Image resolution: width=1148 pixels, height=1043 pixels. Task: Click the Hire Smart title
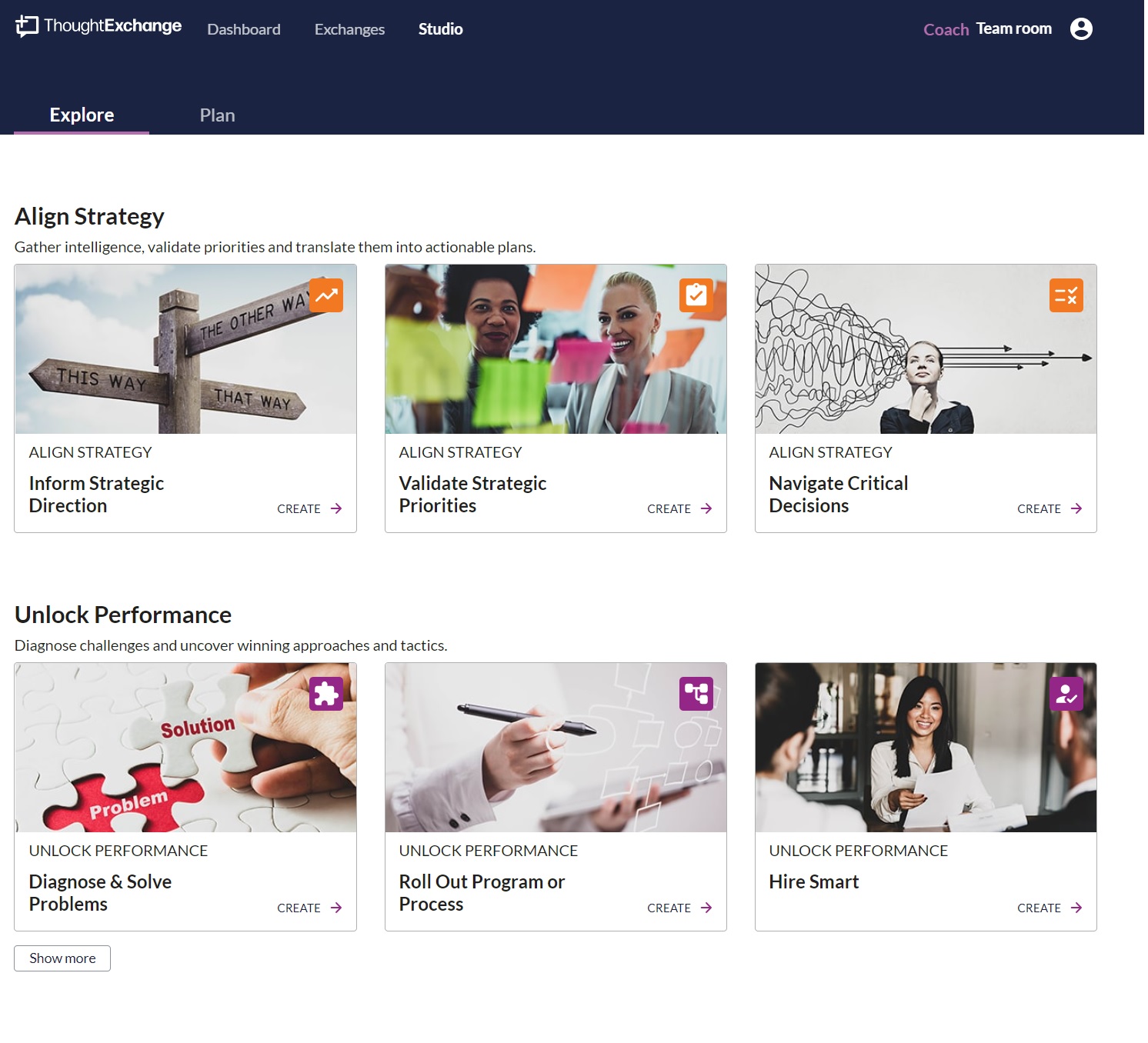[814, 882]
